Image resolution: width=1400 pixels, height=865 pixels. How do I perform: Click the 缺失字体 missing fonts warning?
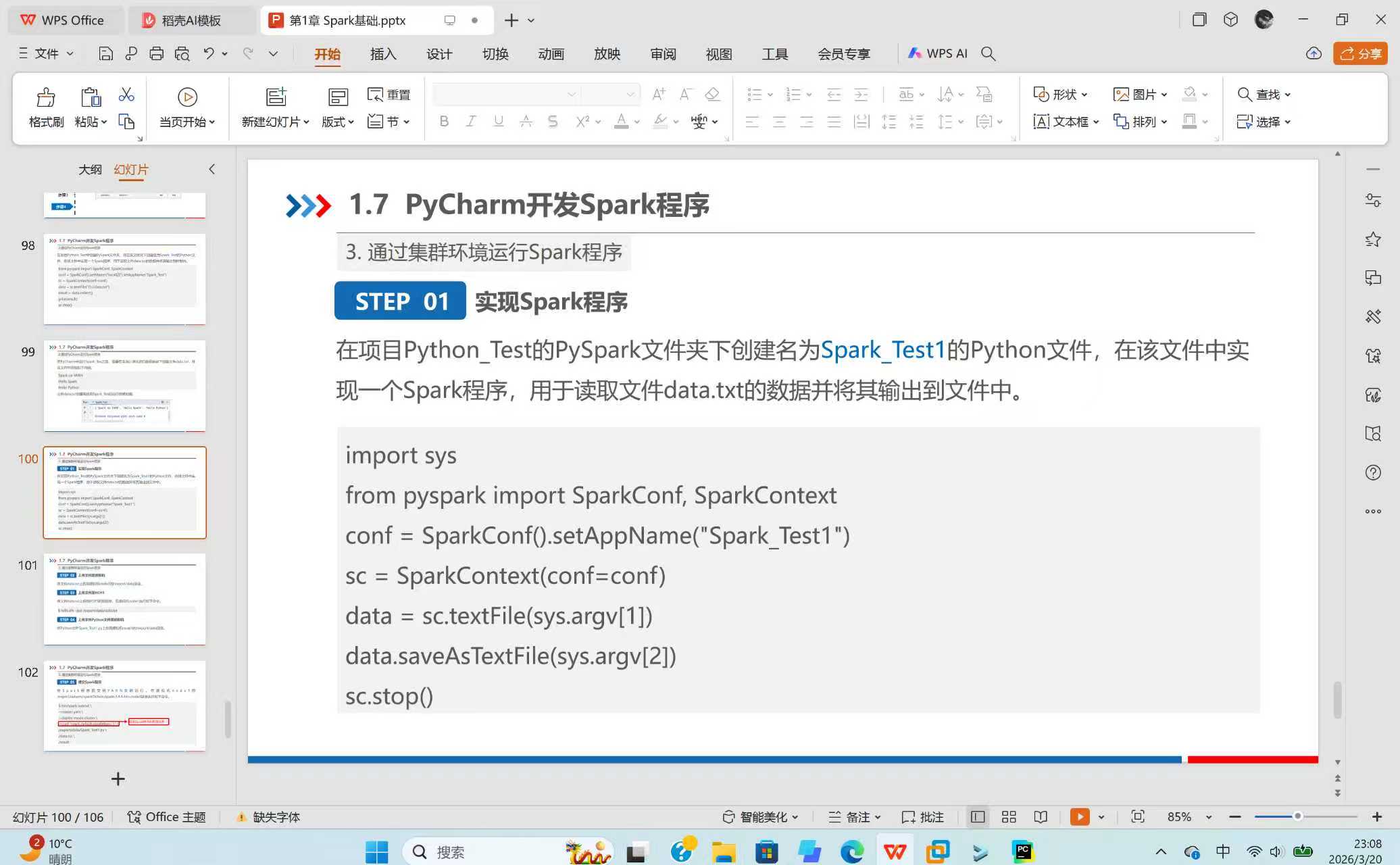(x=268, y=817)
